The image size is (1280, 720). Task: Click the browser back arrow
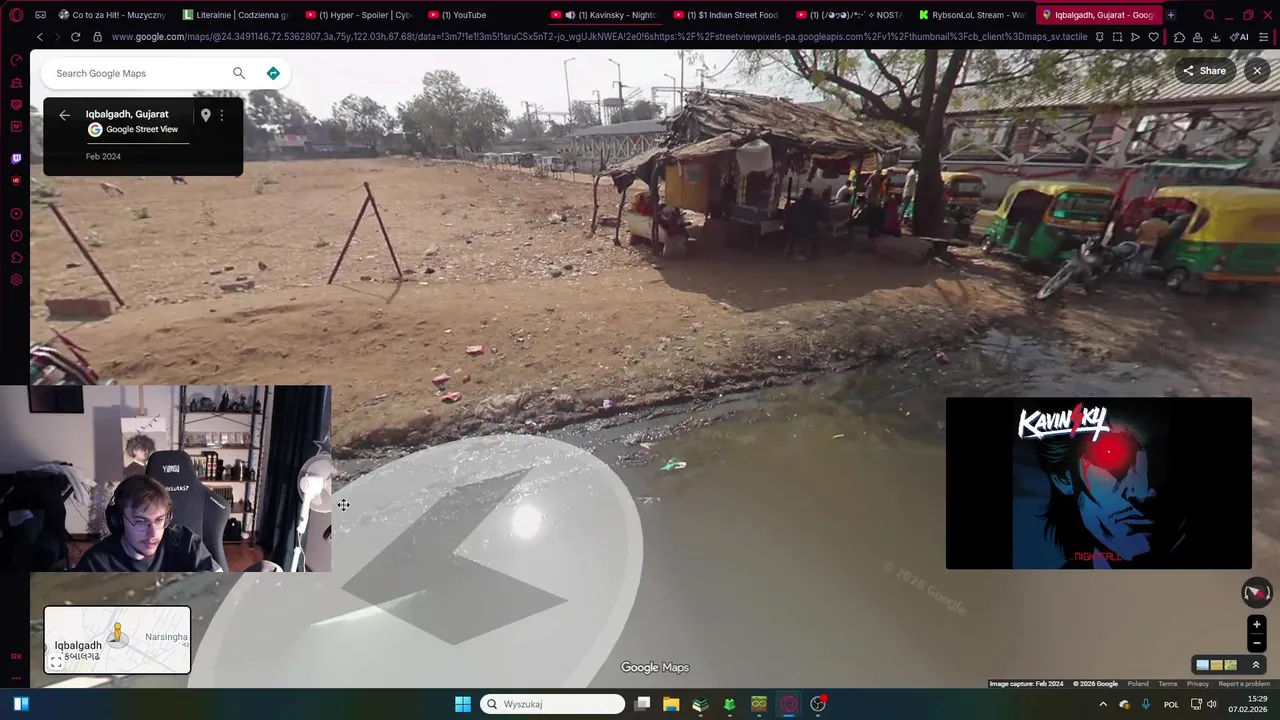[39, 37]
